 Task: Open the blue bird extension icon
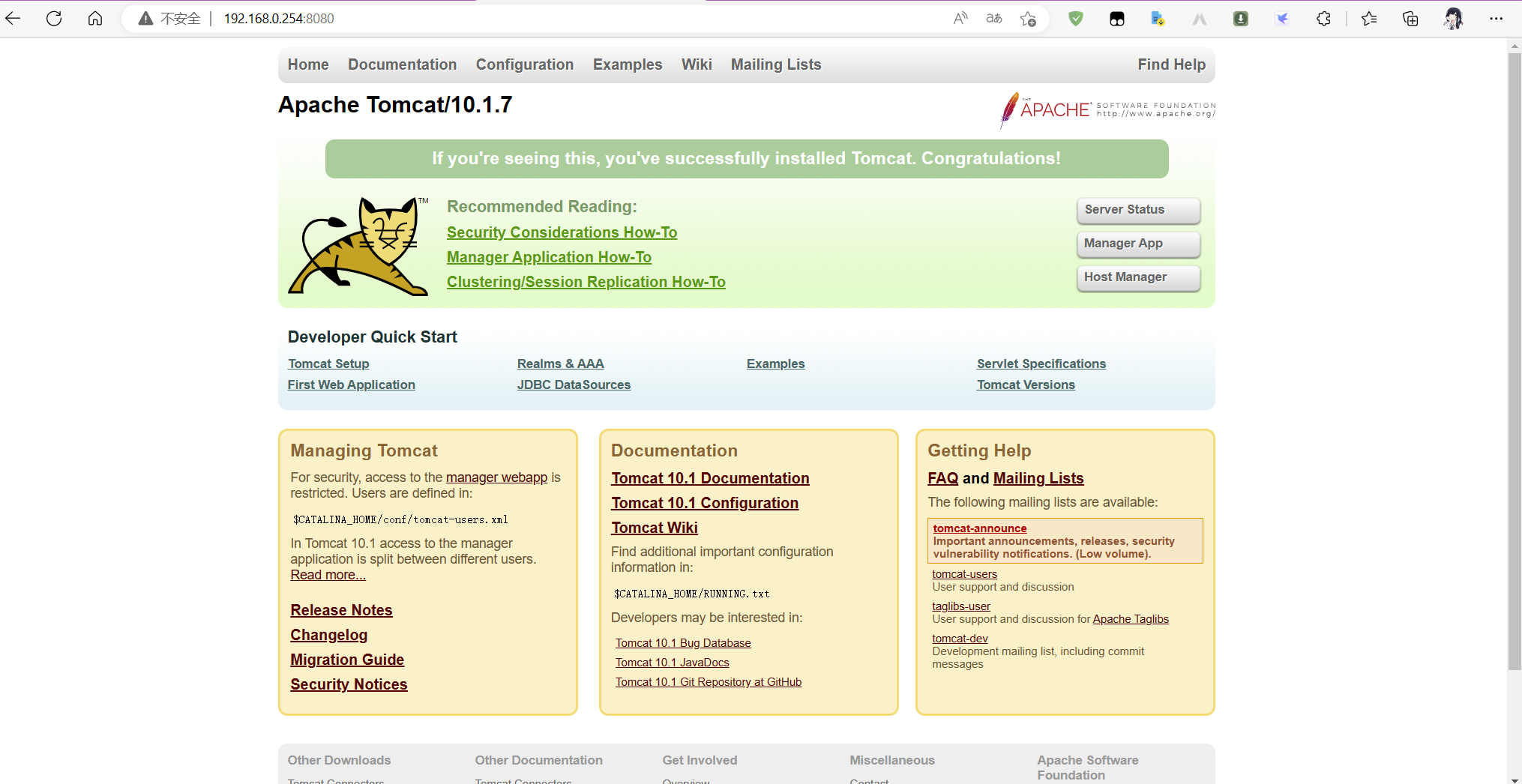(x=1282, y=19)
